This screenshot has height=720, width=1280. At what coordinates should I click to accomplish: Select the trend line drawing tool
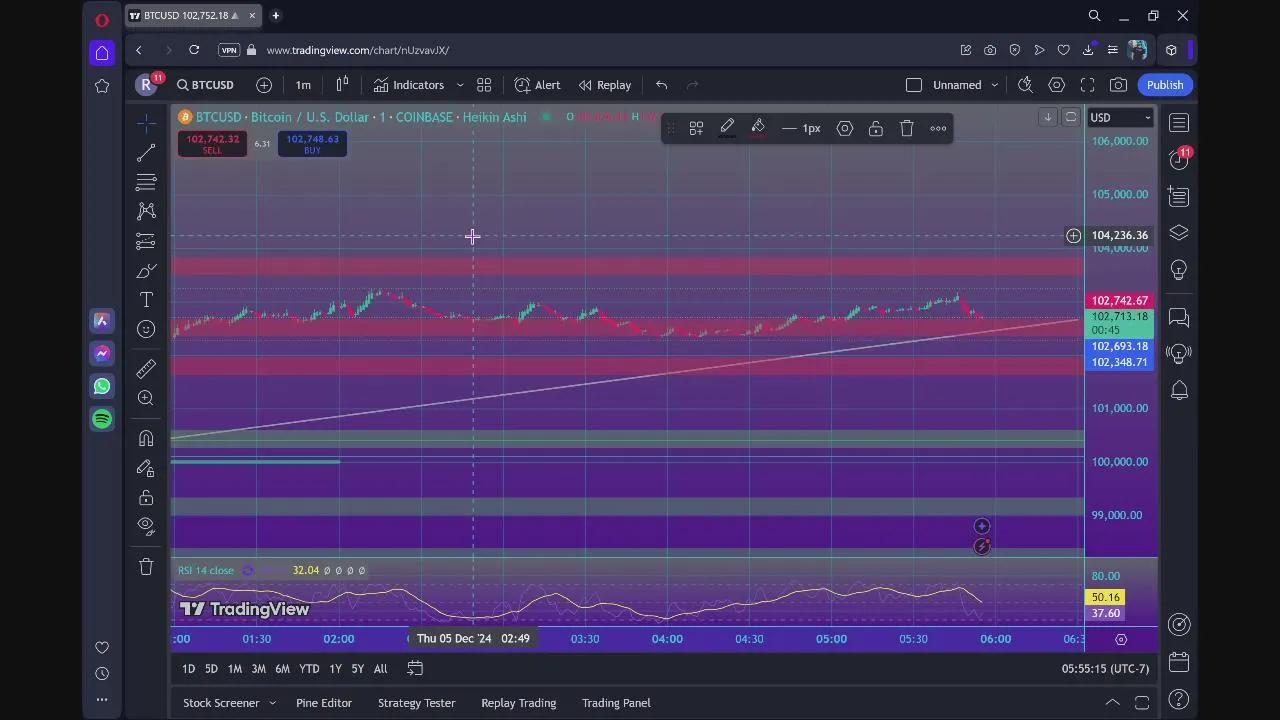146,152
